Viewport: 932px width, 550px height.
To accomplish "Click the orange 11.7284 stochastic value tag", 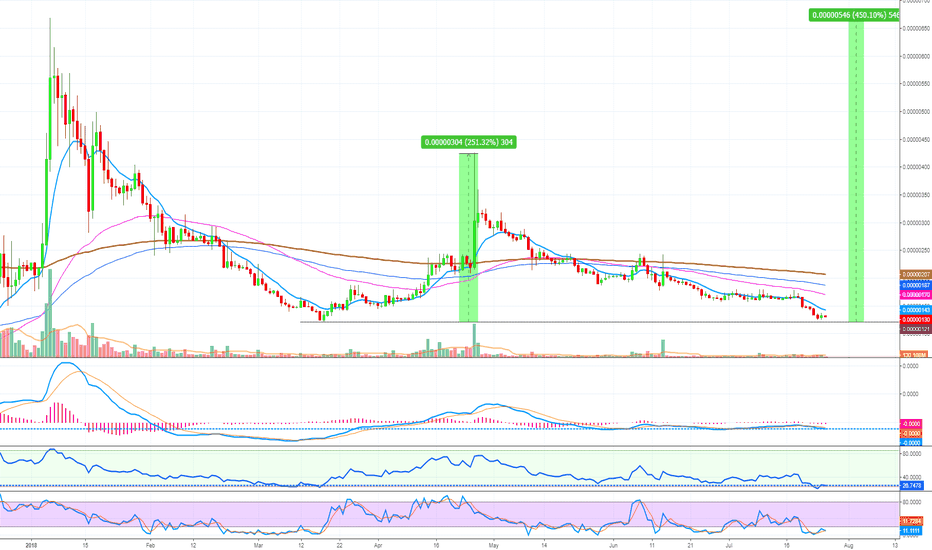I will pos(912,521).
